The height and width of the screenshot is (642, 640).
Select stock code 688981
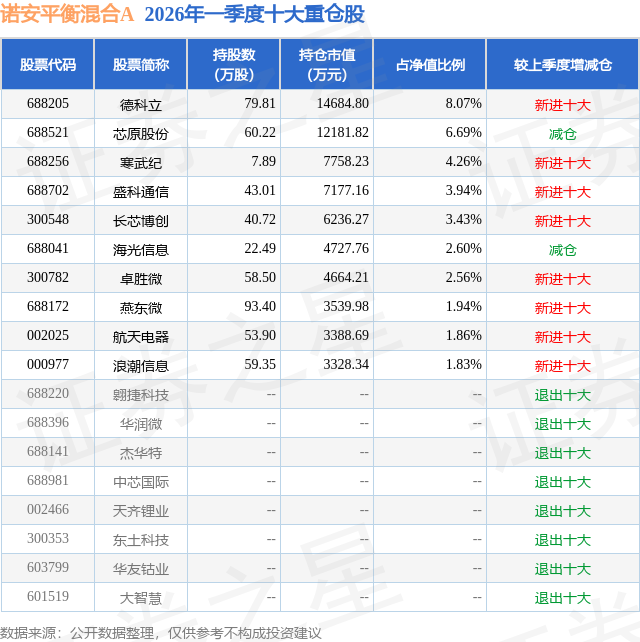click(x=48, y=480)
